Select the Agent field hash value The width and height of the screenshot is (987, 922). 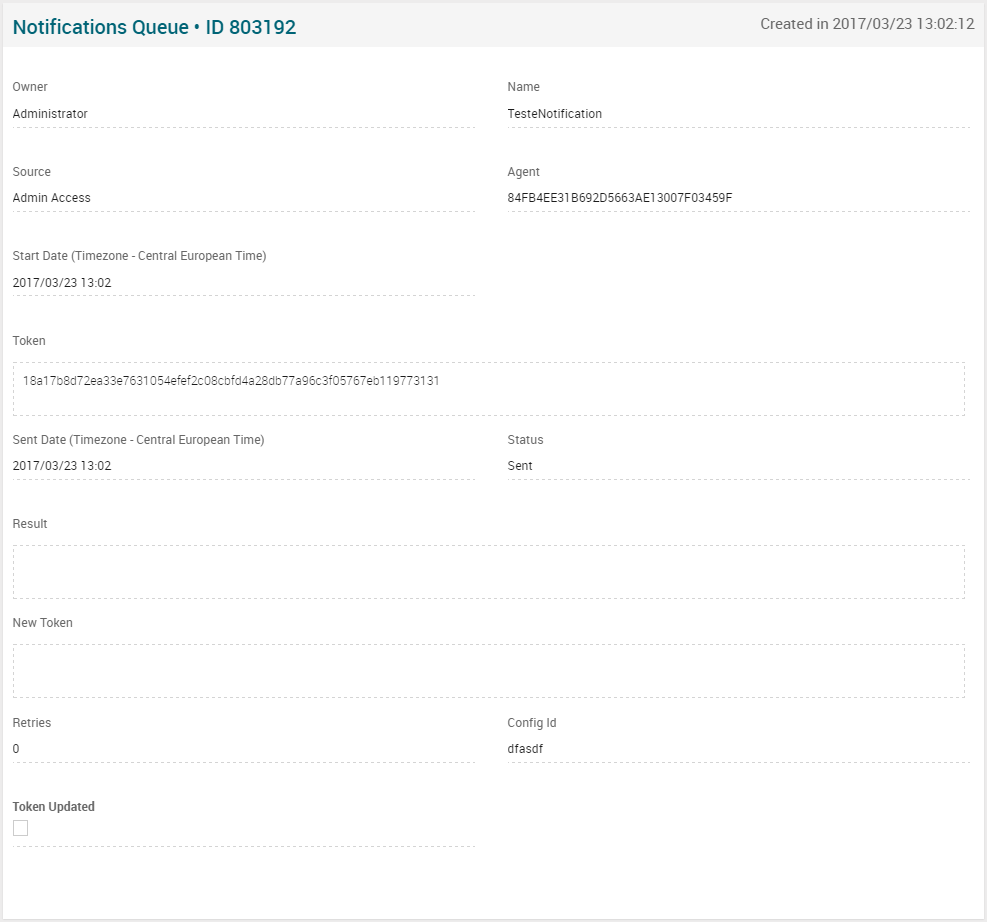coord(620,198)
